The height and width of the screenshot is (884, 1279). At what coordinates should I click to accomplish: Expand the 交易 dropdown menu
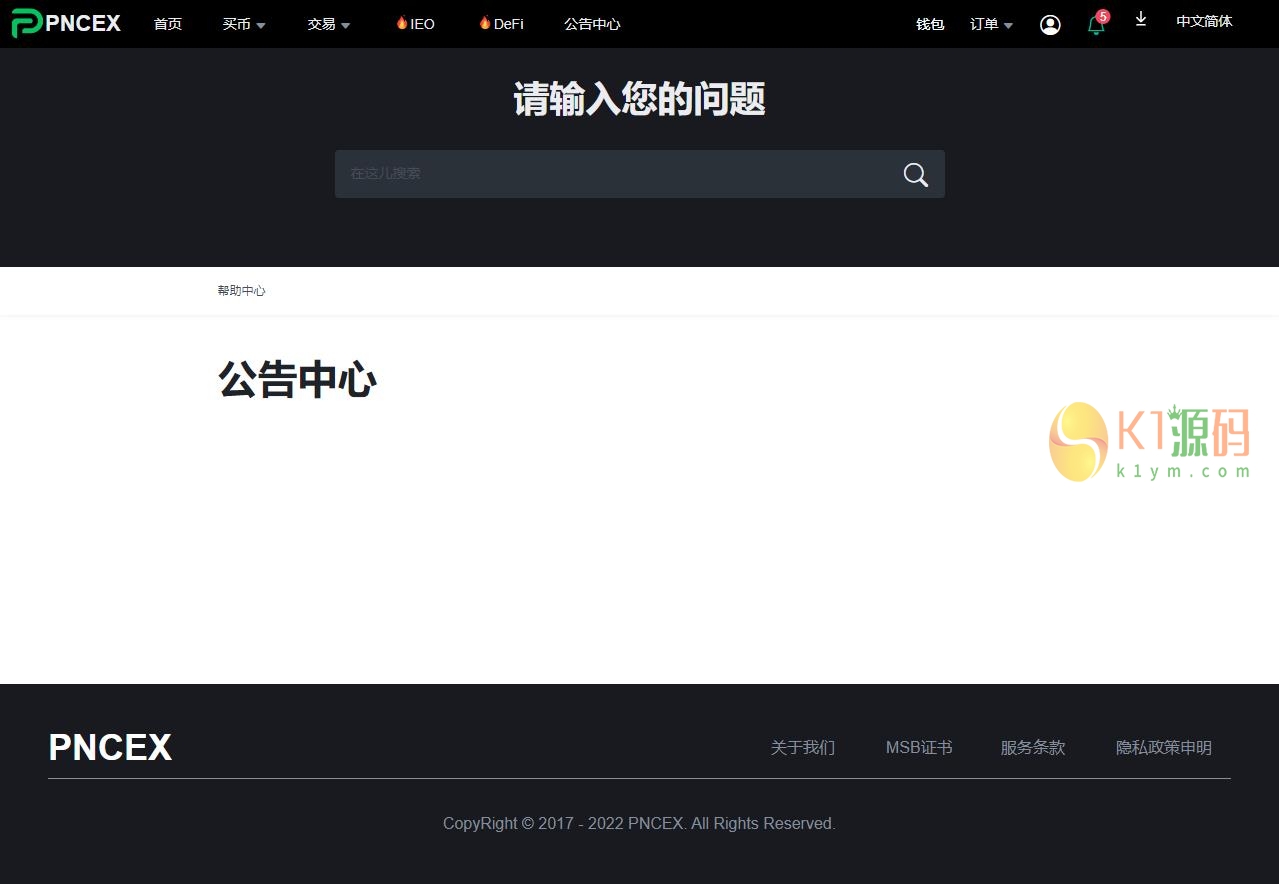(329, 24)
